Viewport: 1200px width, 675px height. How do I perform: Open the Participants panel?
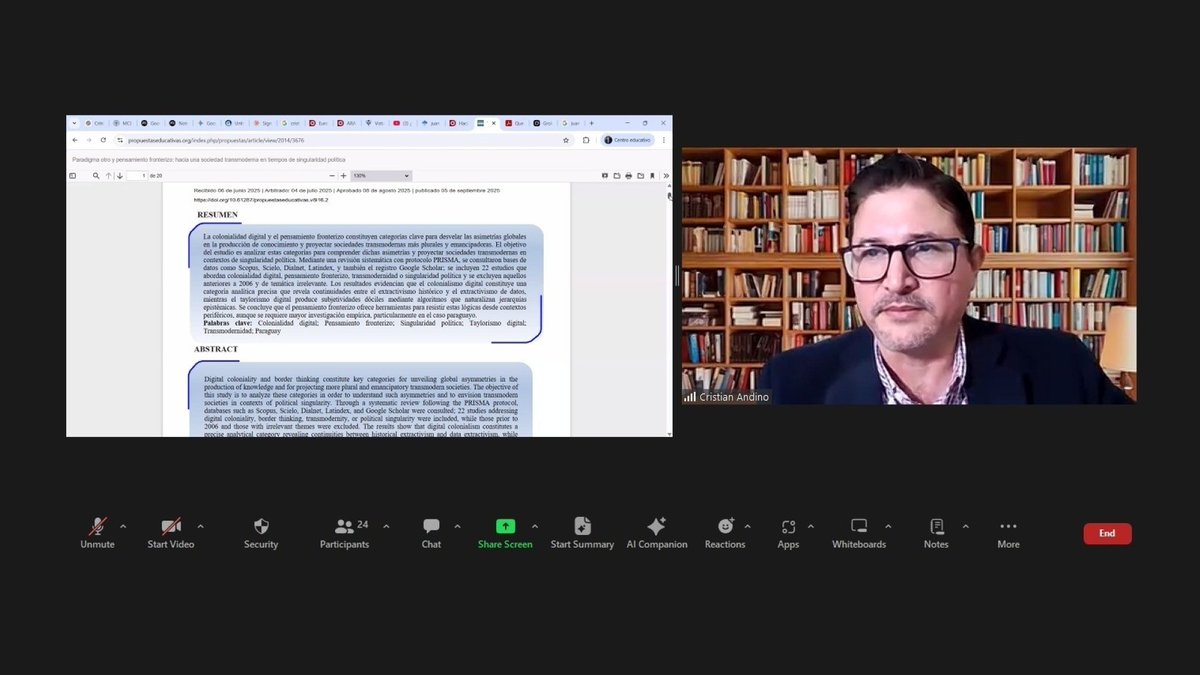(x=344, y=533)
